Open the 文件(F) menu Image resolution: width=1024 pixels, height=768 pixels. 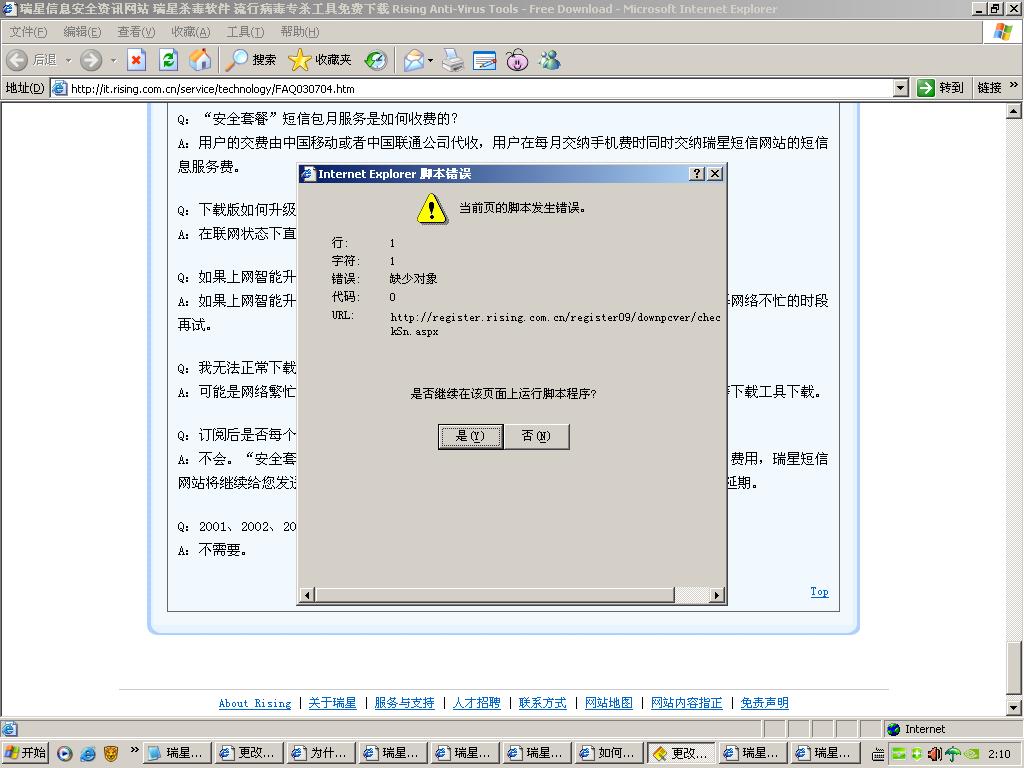click(x=29, y=32)
